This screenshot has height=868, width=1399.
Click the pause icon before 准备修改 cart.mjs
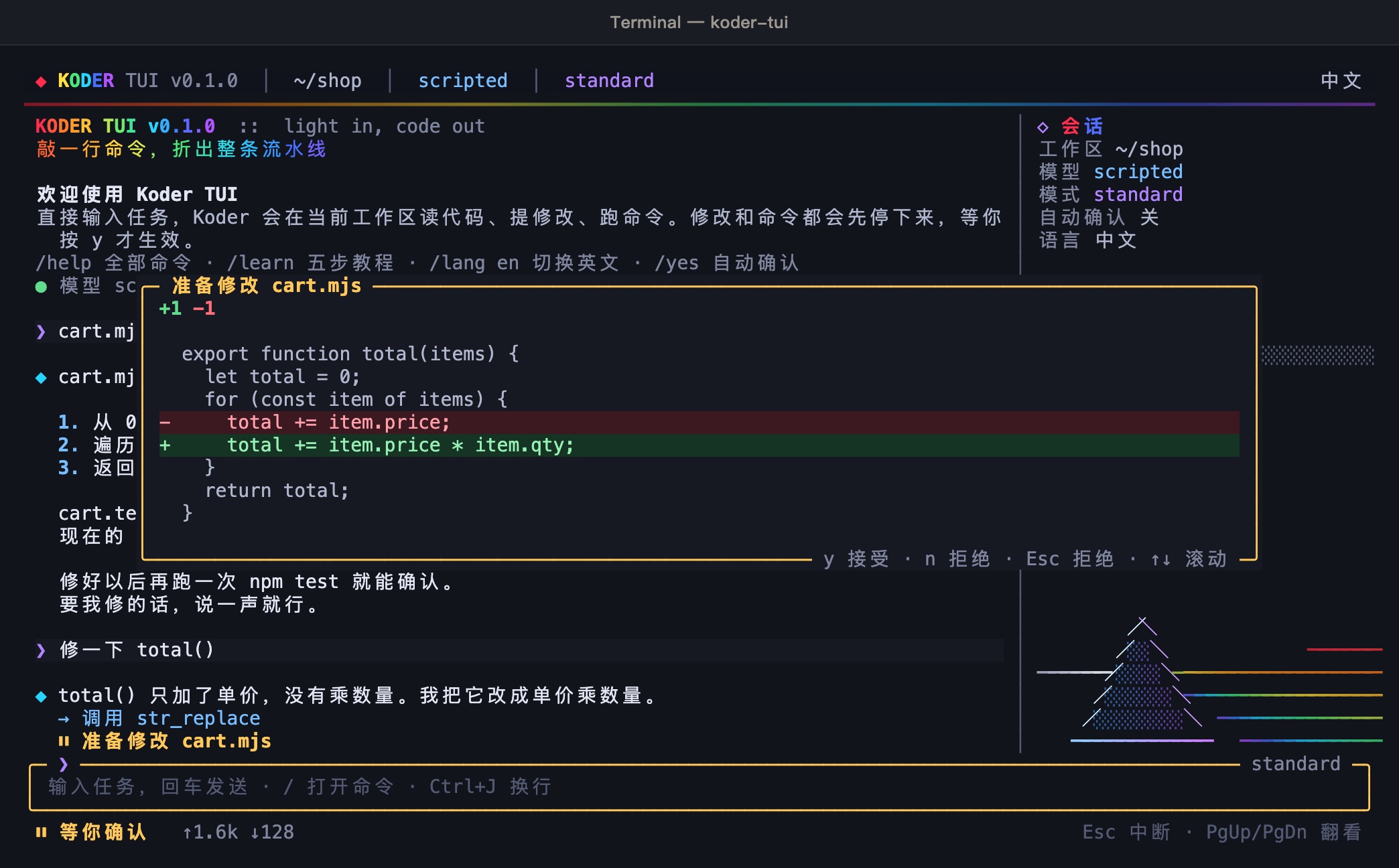pos(64,741)
